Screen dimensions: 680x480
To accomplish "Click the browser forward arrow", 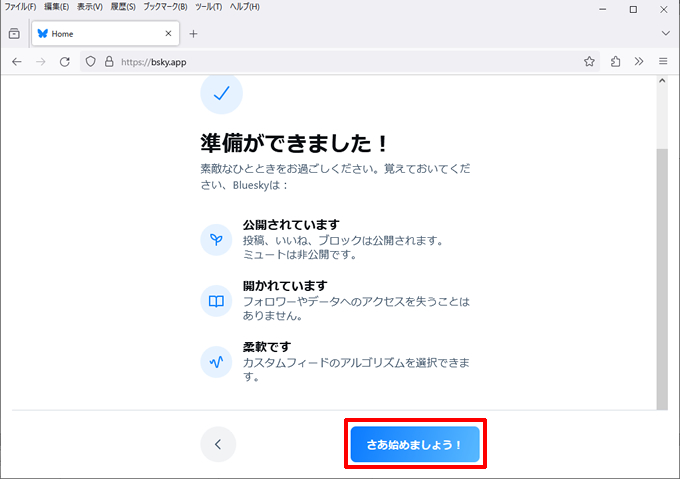I will coord(41,62).
